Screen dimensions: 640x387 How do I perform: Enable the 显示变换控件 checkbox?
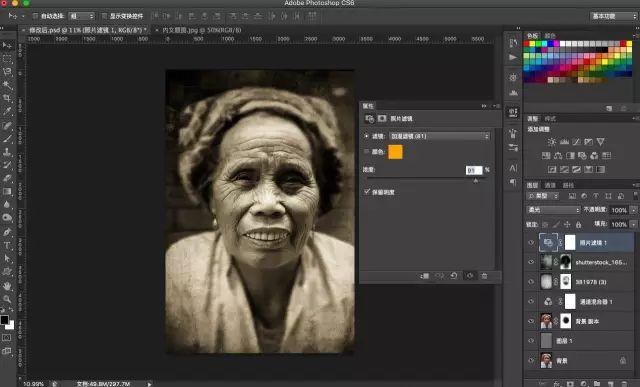104,16
